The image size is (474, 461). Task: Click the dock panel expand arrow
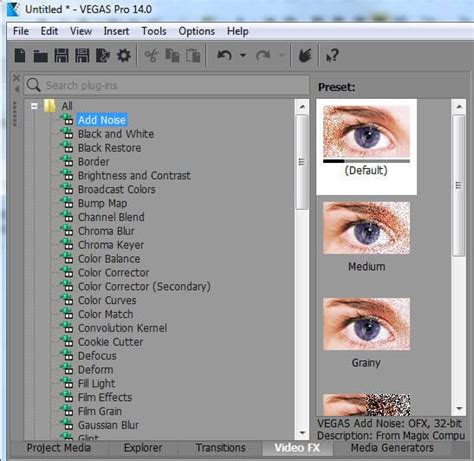point(17,89)
